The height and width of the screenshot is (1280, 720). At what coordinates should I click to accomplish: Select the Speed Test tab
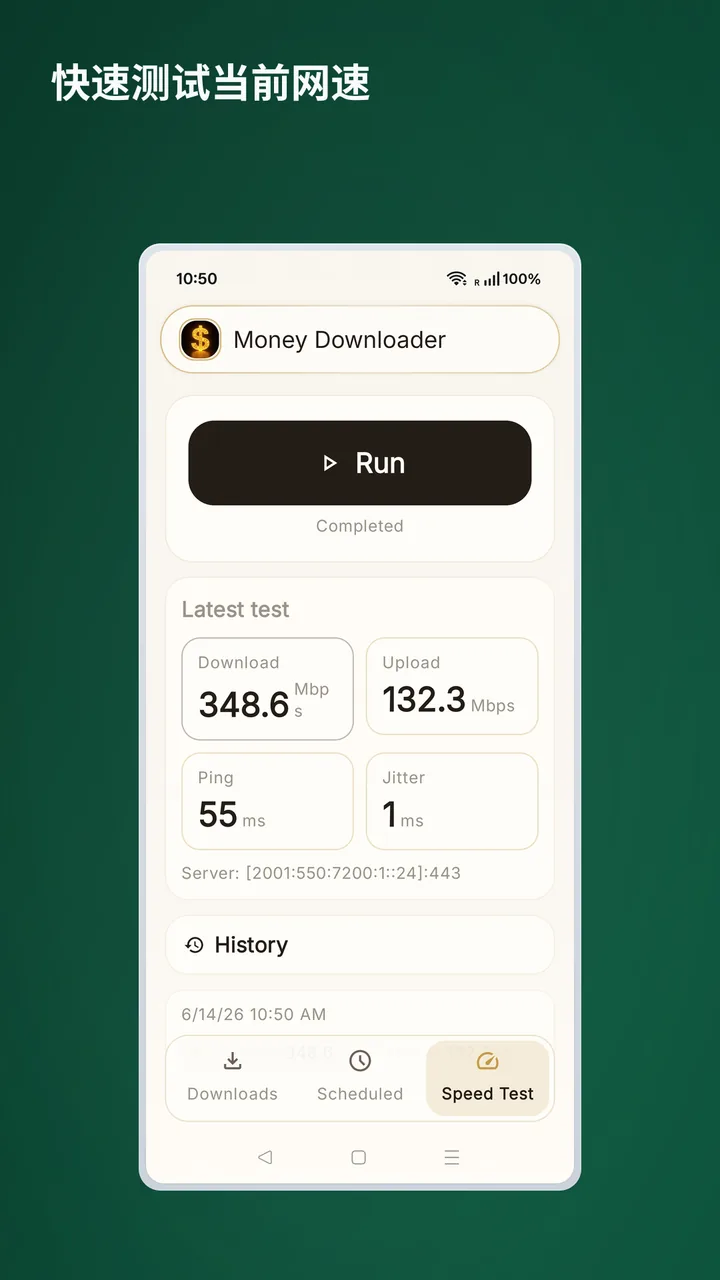(488, 1078)
